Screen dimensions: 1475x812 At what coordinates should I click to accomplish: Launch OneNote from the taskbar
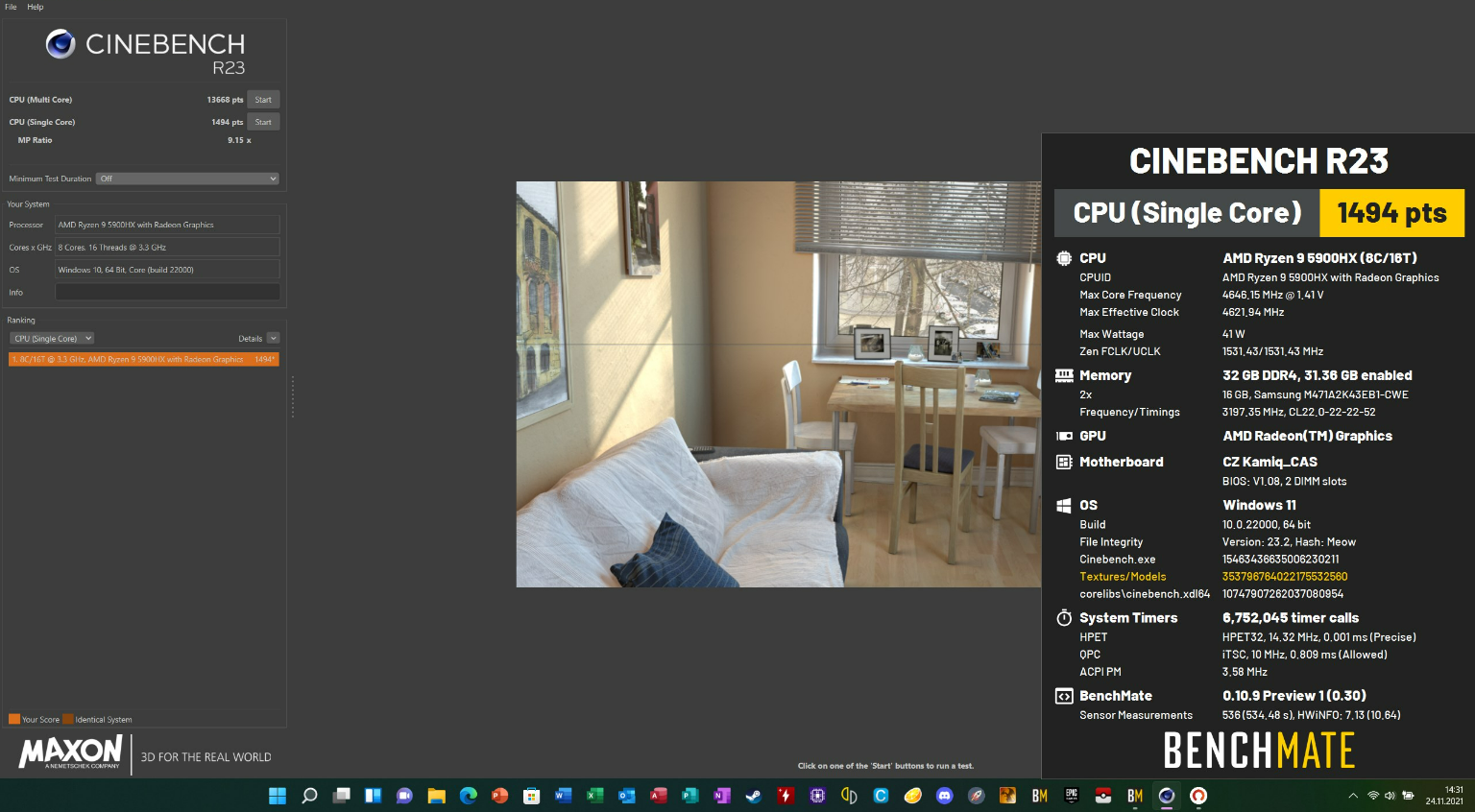(x=721, y=796)
